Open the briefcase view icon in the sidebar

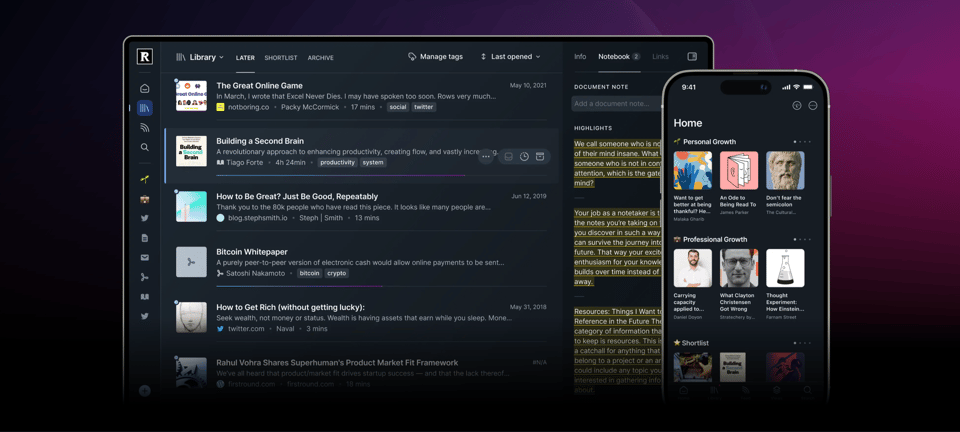click(144, 199)
